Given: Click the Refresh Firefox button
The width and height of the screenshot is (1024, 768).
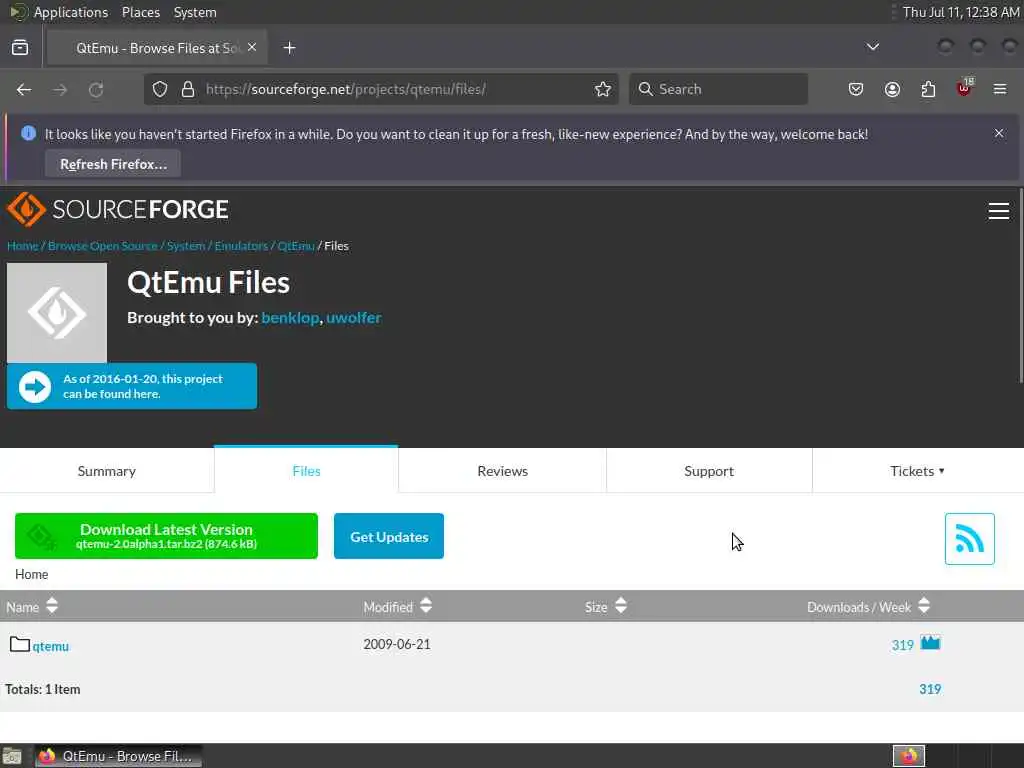Looking at the screenshot, I should point(113,164).
